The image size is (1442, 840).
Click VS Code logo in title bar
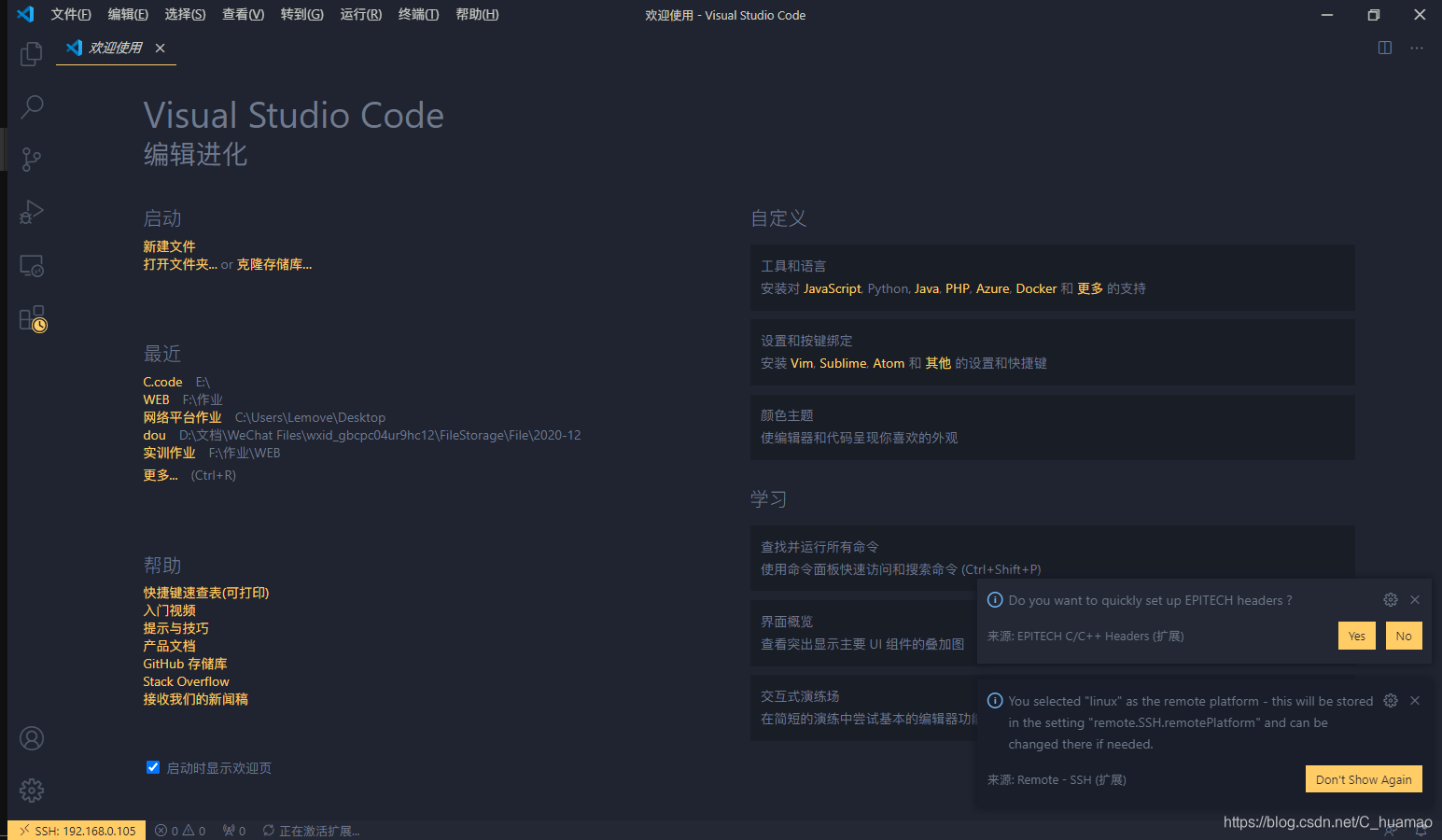click(25, 14)
